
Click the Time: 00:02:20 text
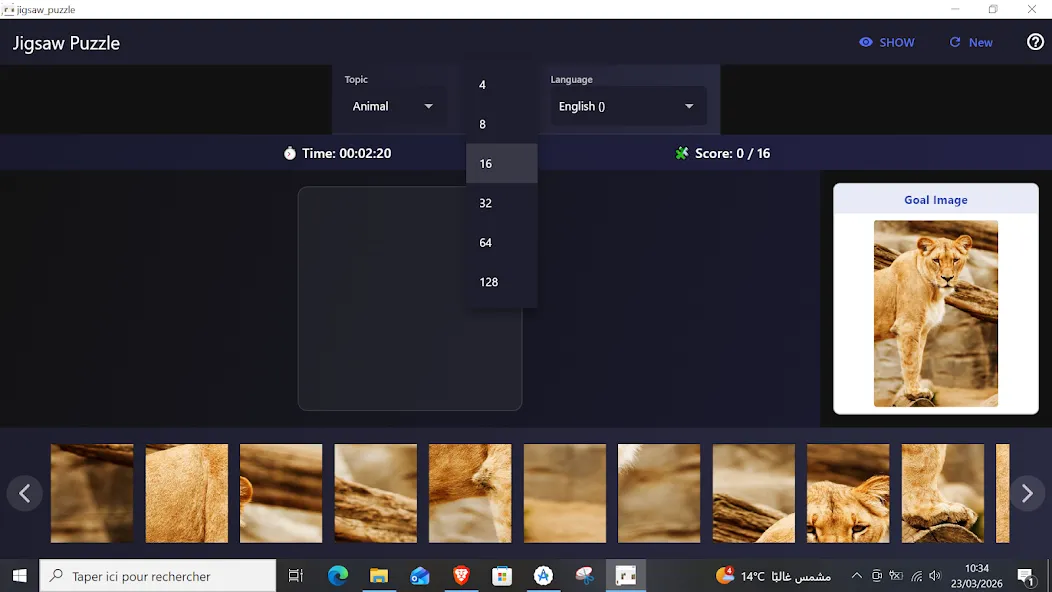pyautogui.click(x=346, y=154)
